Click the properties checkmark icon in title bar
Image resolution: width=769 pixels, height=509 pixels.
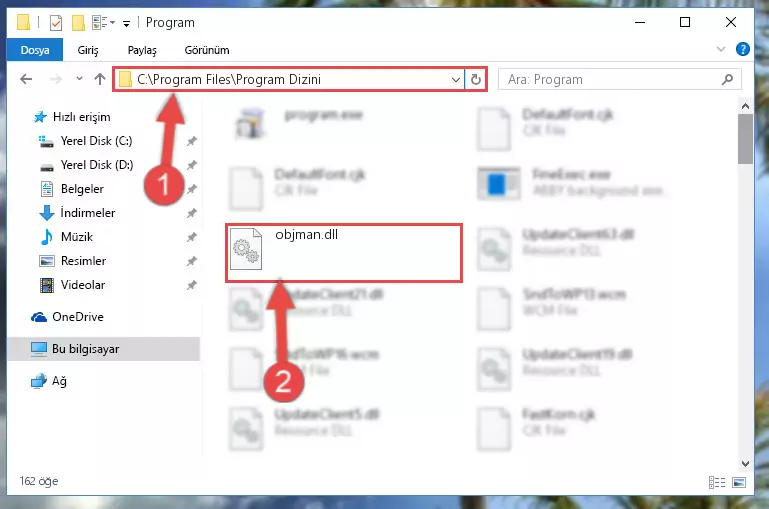click(x=56, y=23)
